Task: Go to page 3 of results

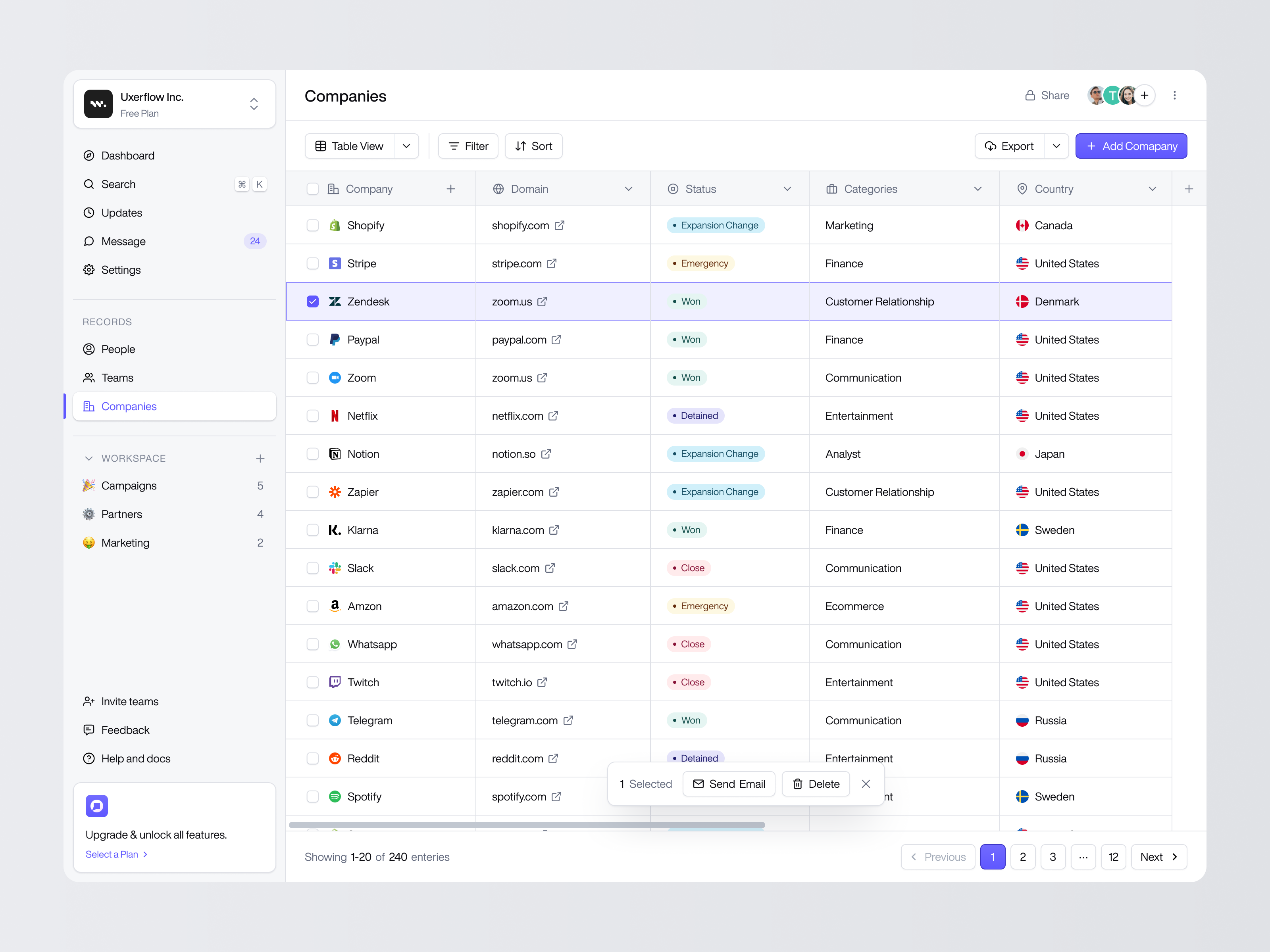Action: (1054, 857)
